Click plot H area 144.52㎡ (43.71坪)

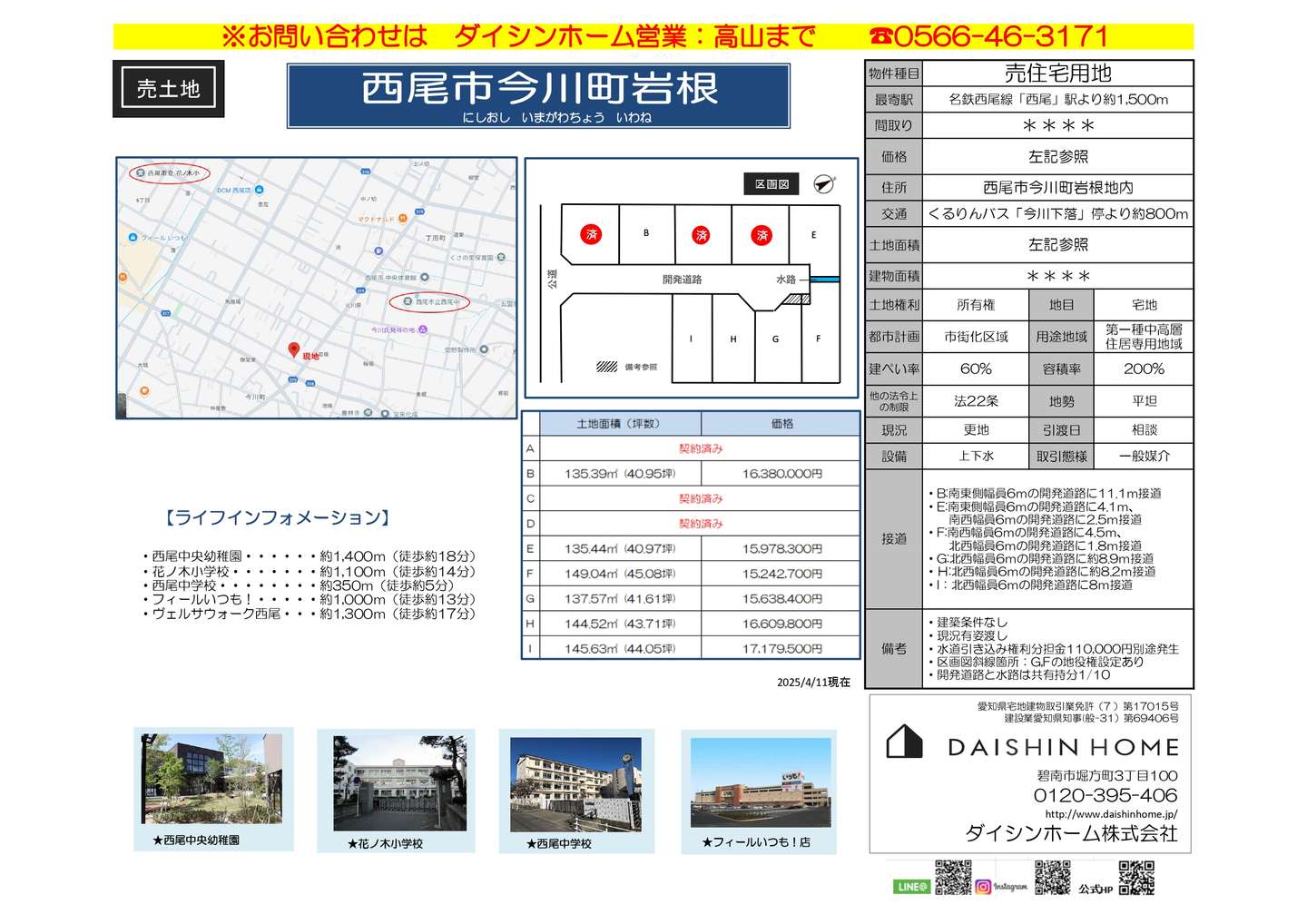click(620, 624)
